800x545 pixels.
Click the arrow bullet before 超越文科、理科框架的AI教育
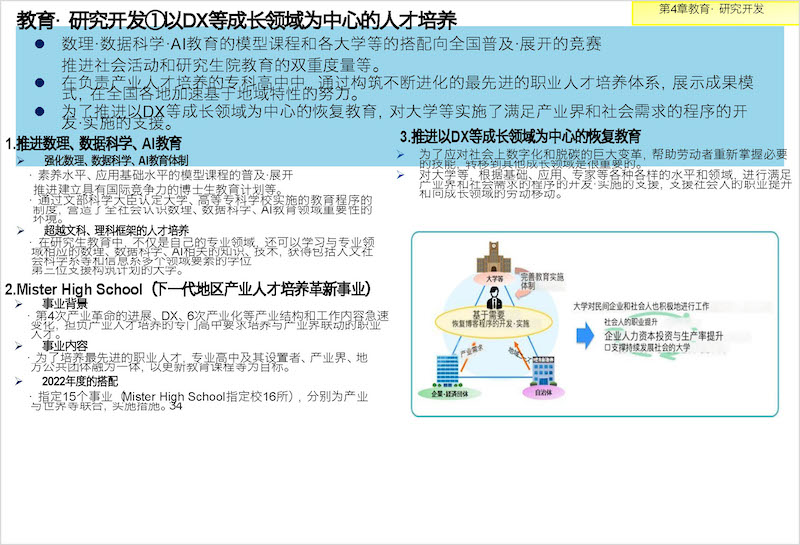[x=20, y=230]
